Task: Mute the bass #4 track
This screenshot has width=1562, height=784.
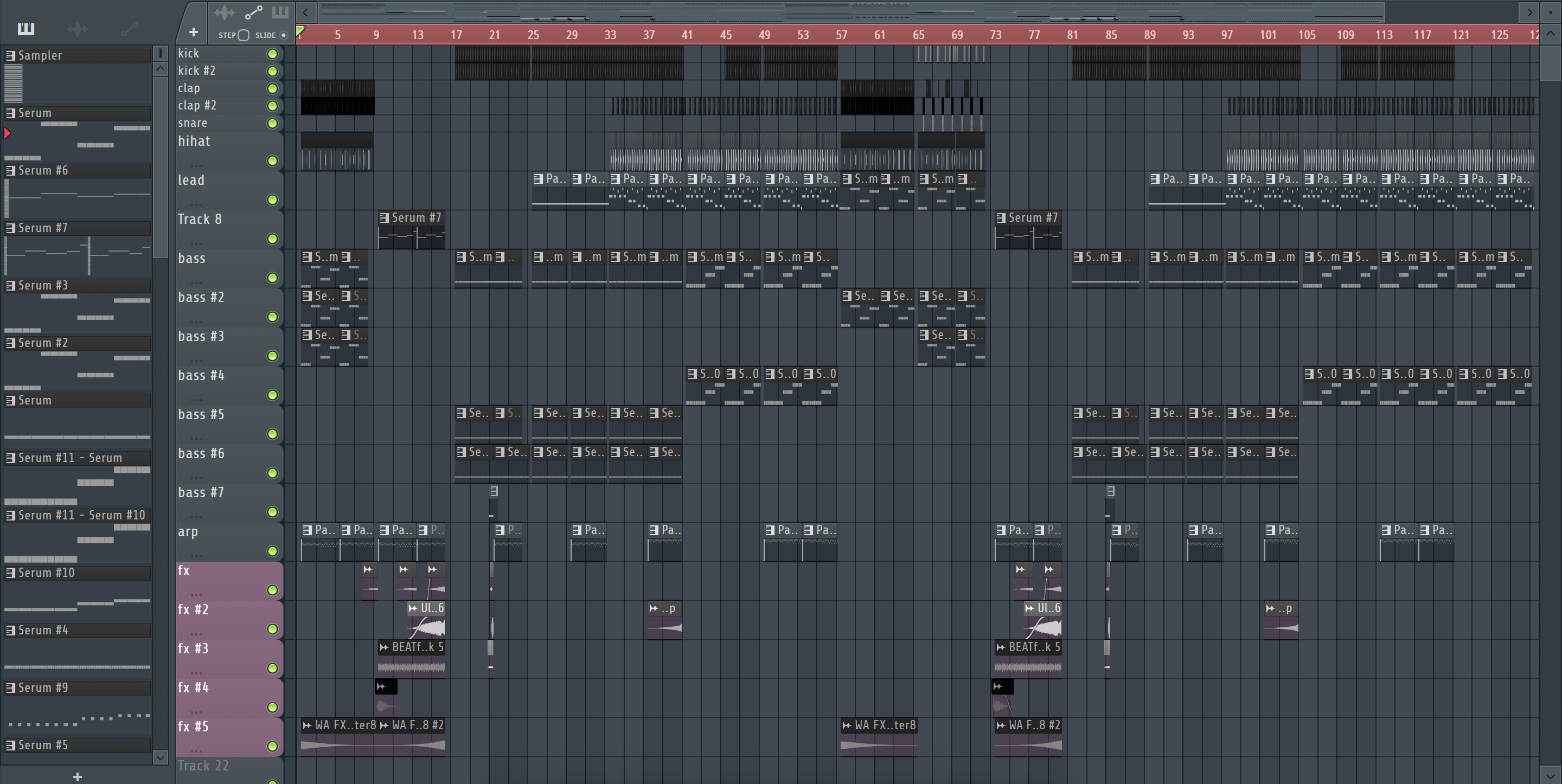Action: [273, 395]
